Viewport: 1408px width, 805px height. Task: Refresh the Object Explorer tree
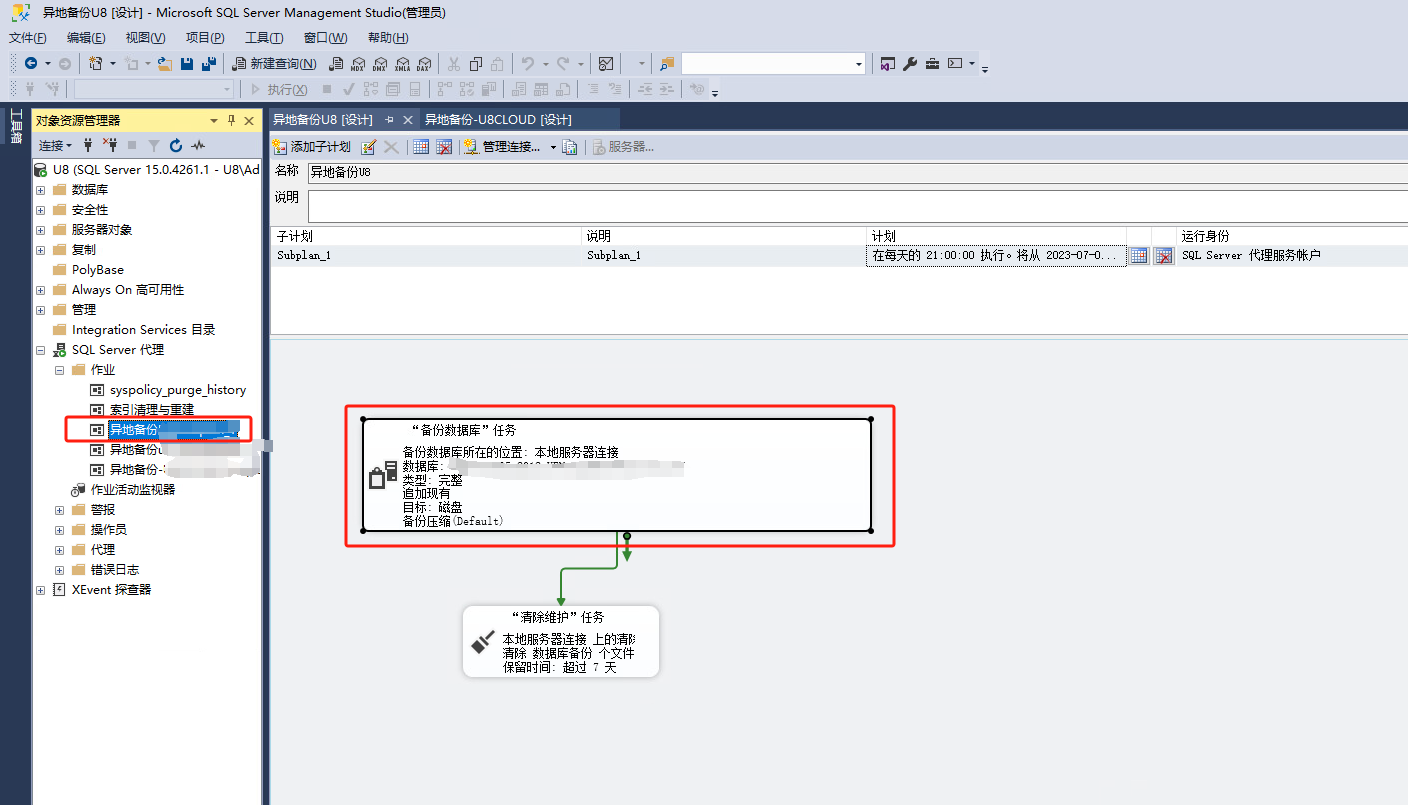176,145
